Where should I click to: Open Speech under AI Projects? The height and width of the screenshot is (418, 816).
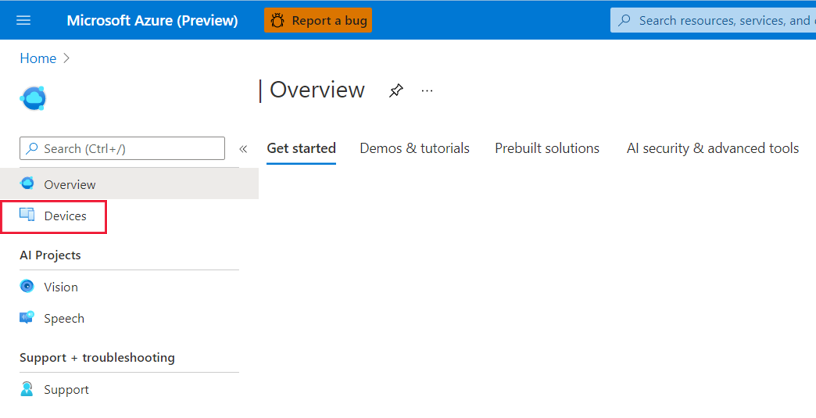coord(64,319)
